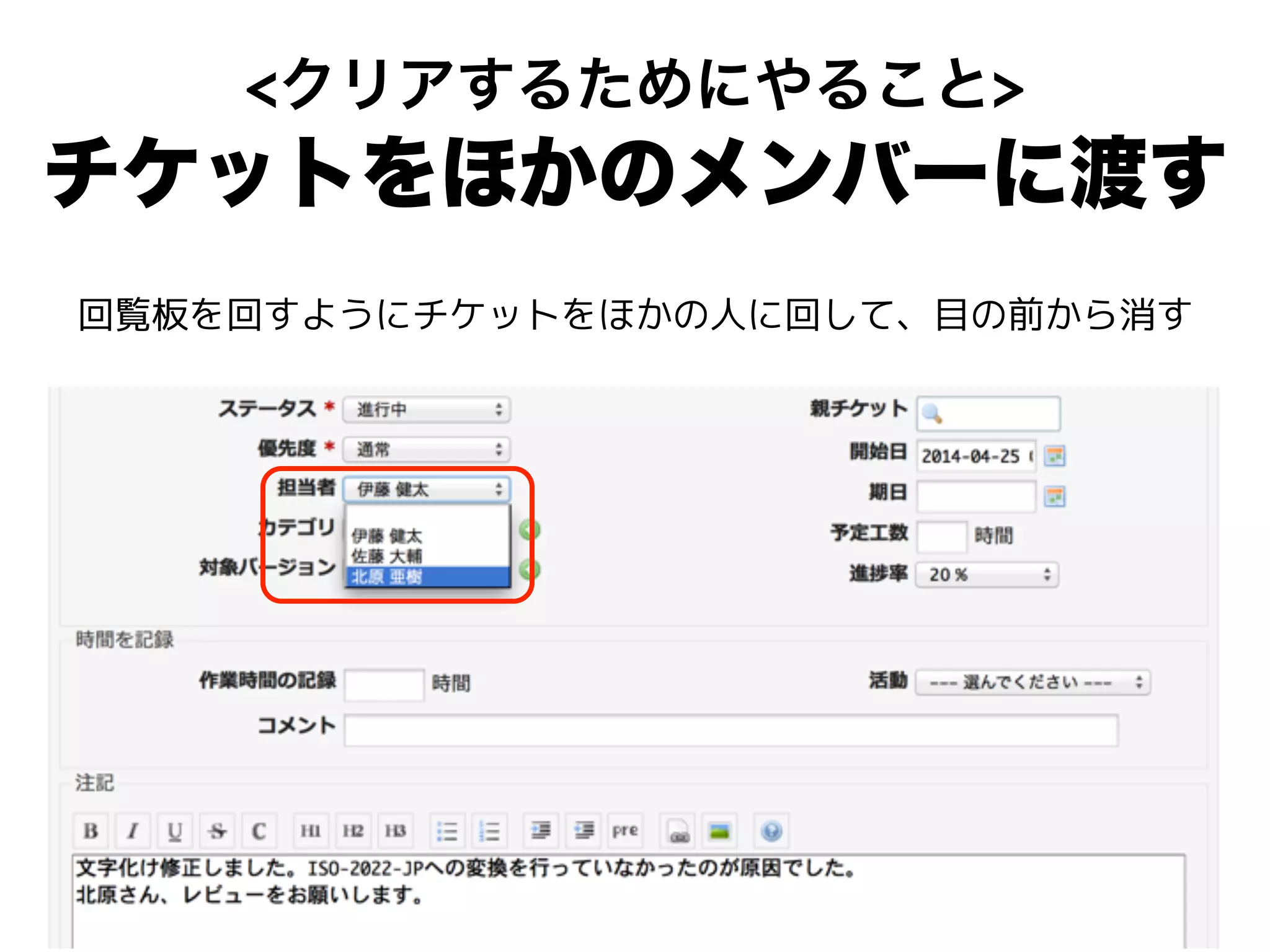Insert inline code with C button

tap(259, 831)
